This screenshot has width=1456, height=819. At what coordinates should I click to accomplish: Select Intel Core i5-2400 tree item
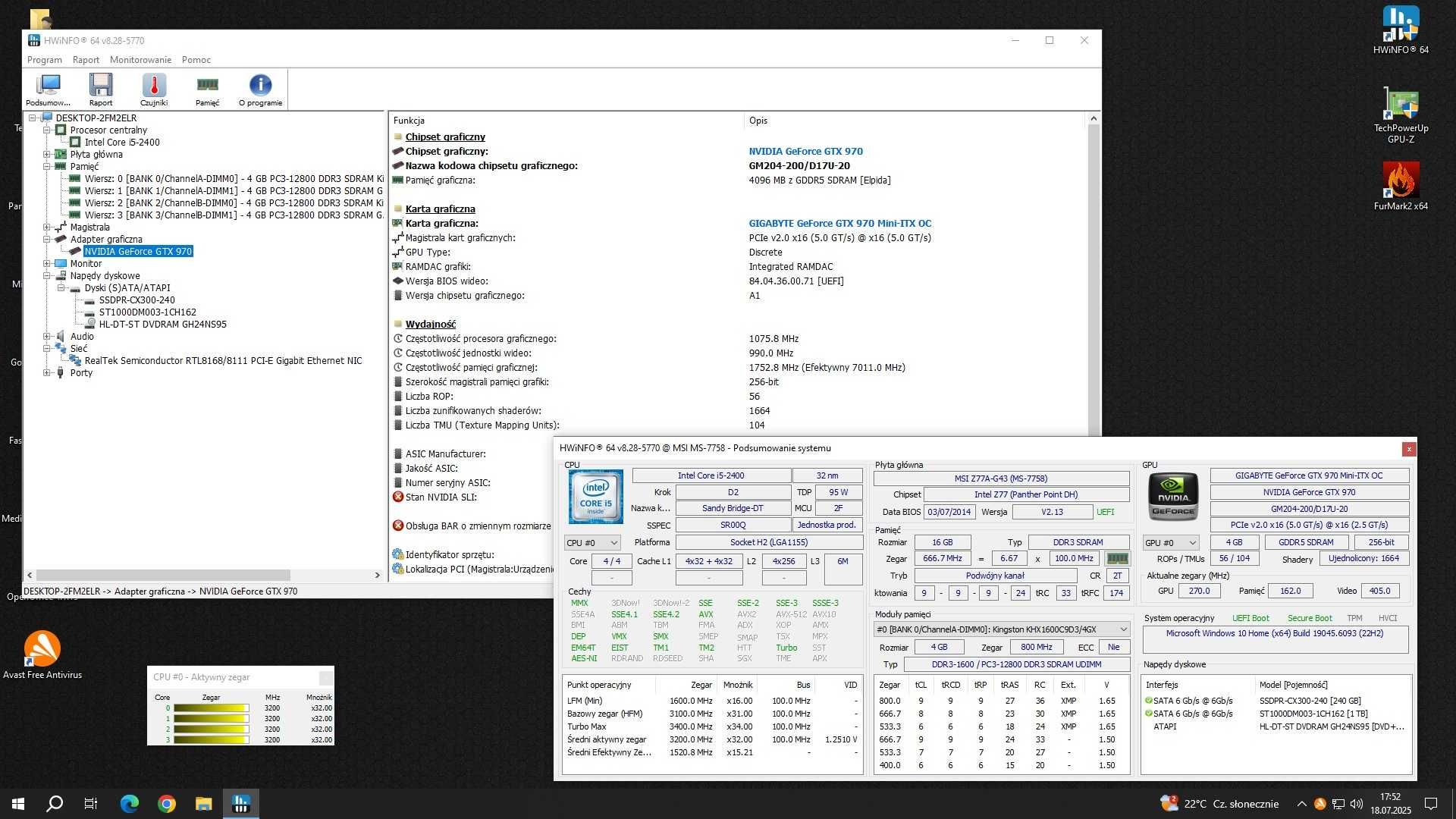(x=122, y=143)
